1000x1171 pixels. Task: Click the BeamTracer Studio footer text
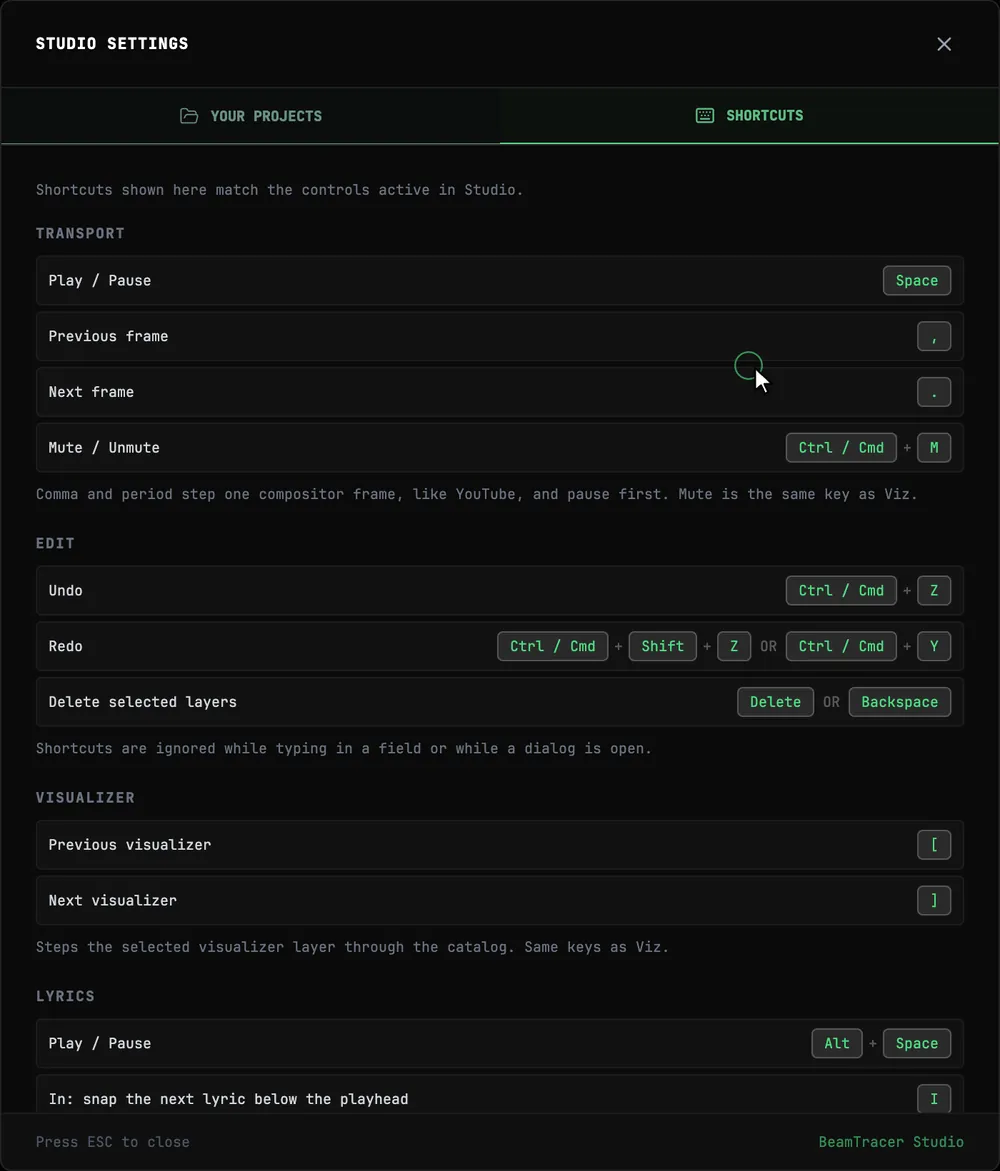pyautogui.click(x=891, y=1142)
